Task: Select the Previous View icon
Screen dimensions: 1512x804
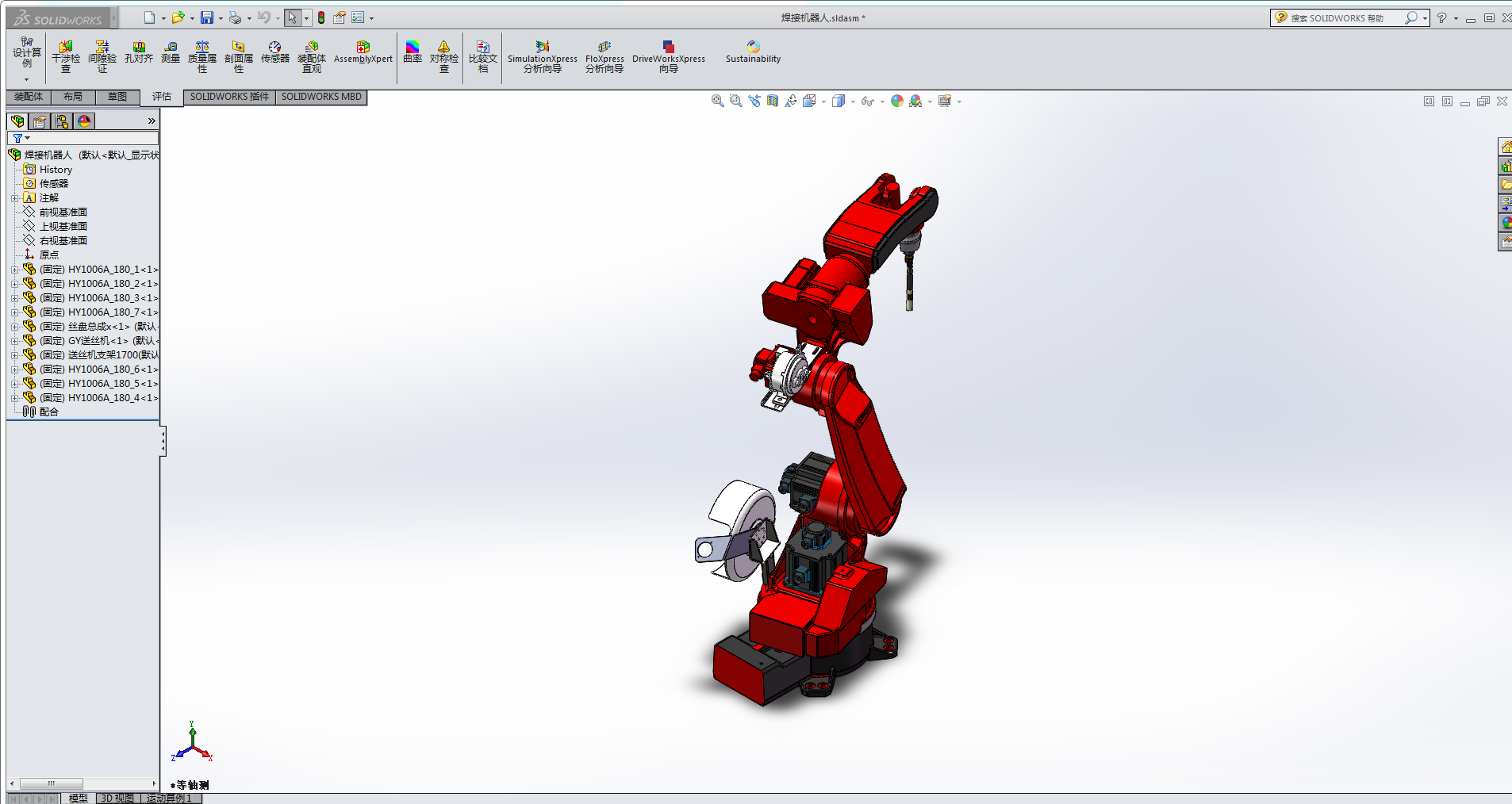Action: 754,101
